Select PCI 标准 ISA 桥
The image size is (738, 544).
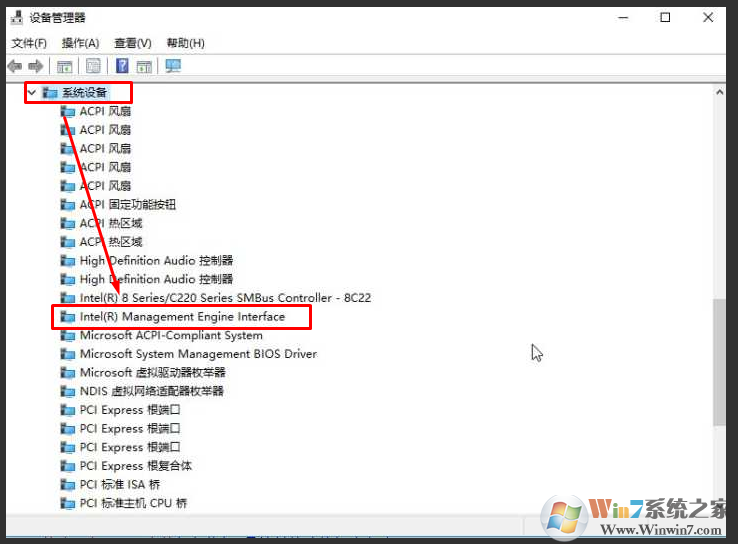120,485
